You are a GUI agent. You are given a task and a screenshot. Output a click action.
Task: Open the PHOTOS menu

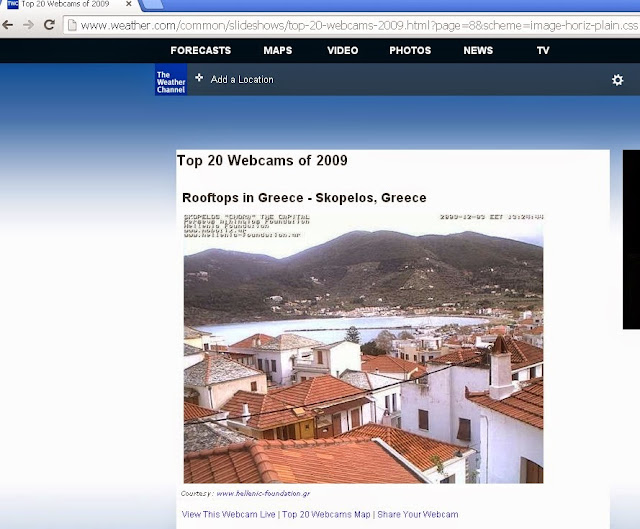pyautogui.click(x=410, y=50)
